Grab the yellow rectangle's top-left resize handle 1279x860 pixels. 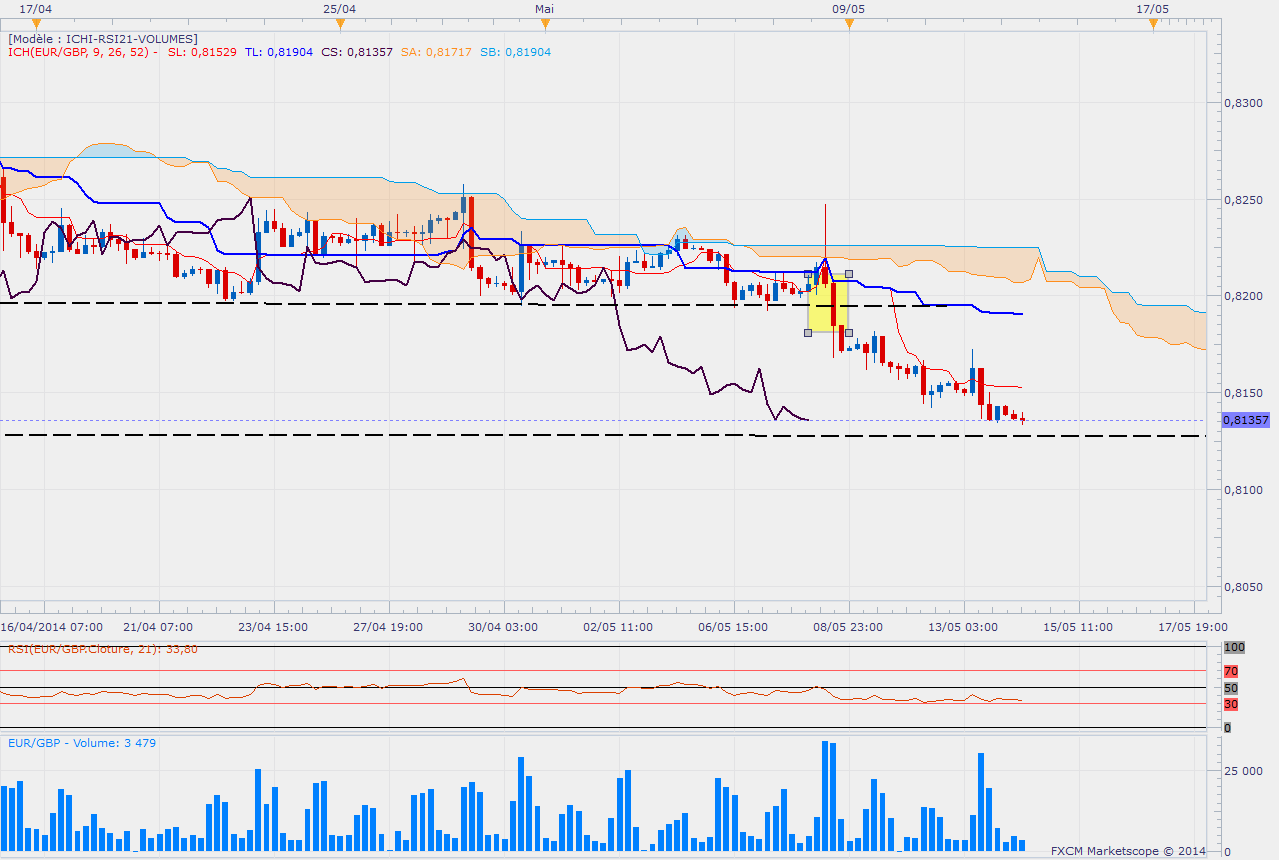(808, 273)
